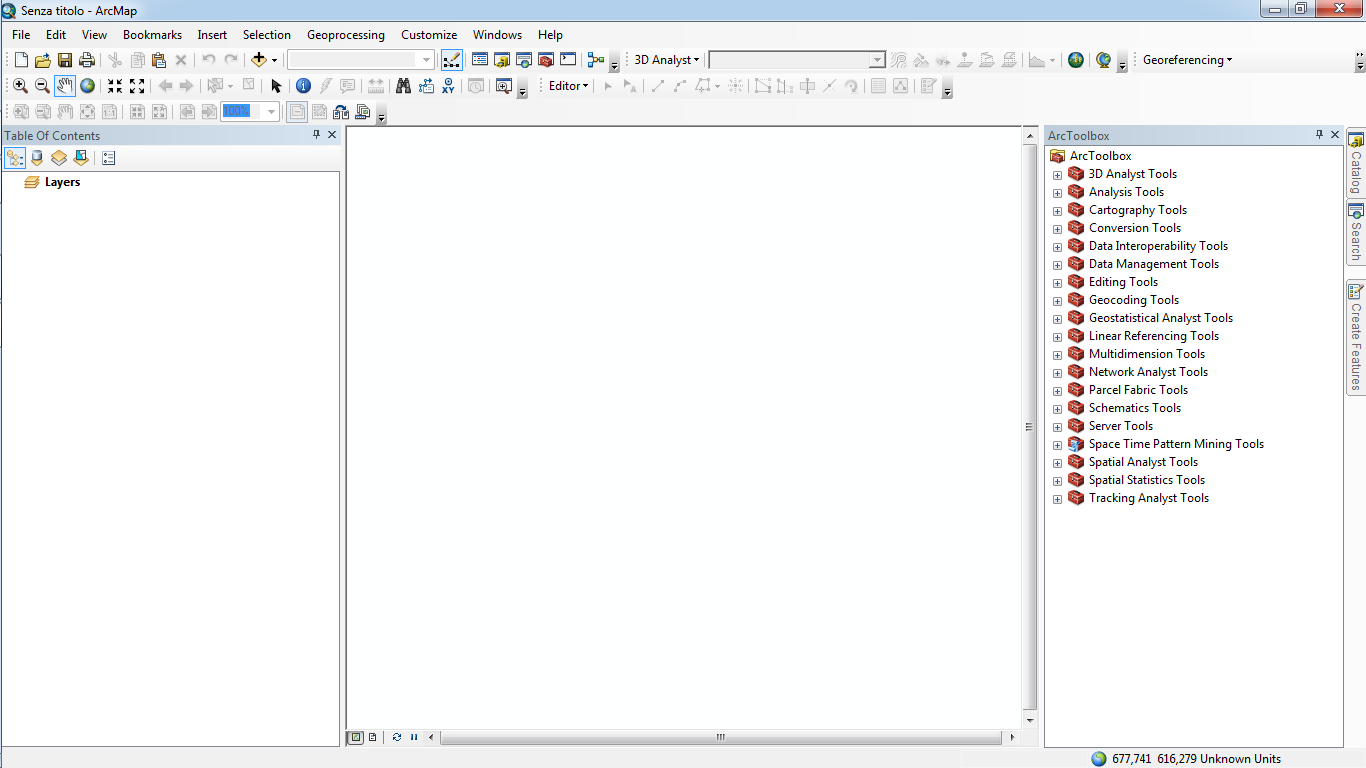
Task: Refresh the map view
Action: click(x=397, y=737)
